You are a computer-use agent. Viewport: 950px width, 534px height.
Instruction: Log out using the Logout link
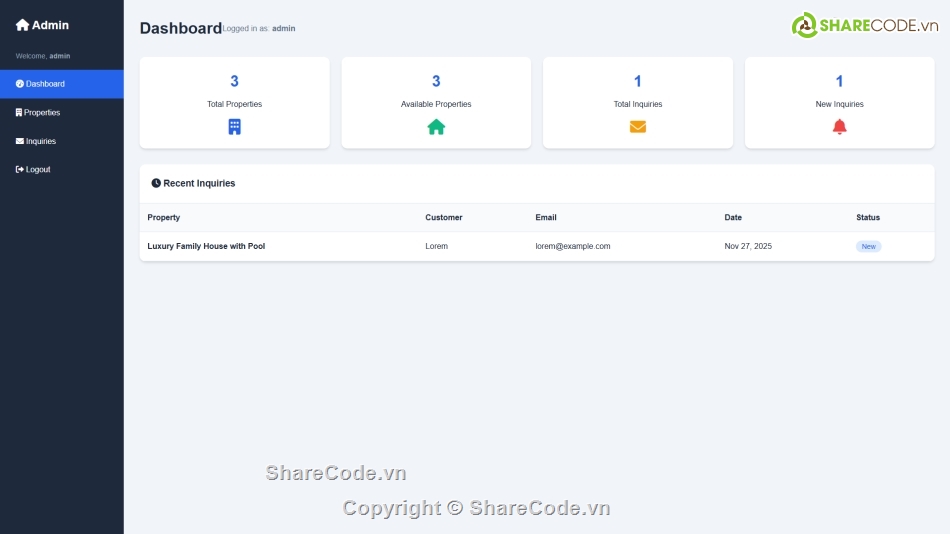point(62,169)
